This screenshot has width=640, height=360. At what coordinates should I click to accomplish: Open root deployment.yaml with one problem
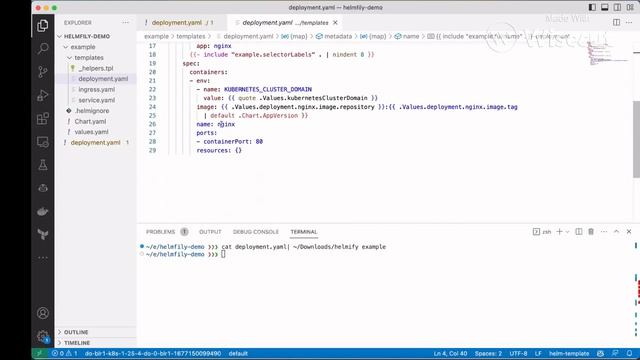(x=96, y=142)
